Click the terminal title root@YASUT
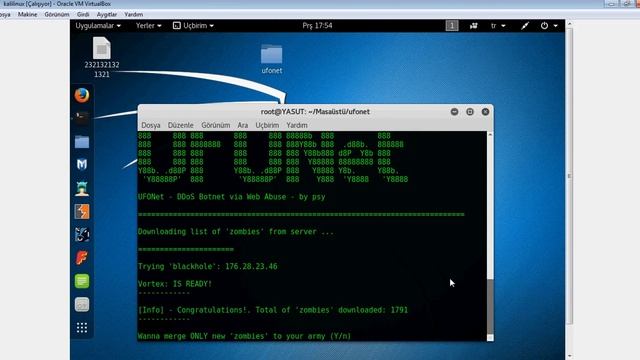640x360 pixels. point(315,112)
